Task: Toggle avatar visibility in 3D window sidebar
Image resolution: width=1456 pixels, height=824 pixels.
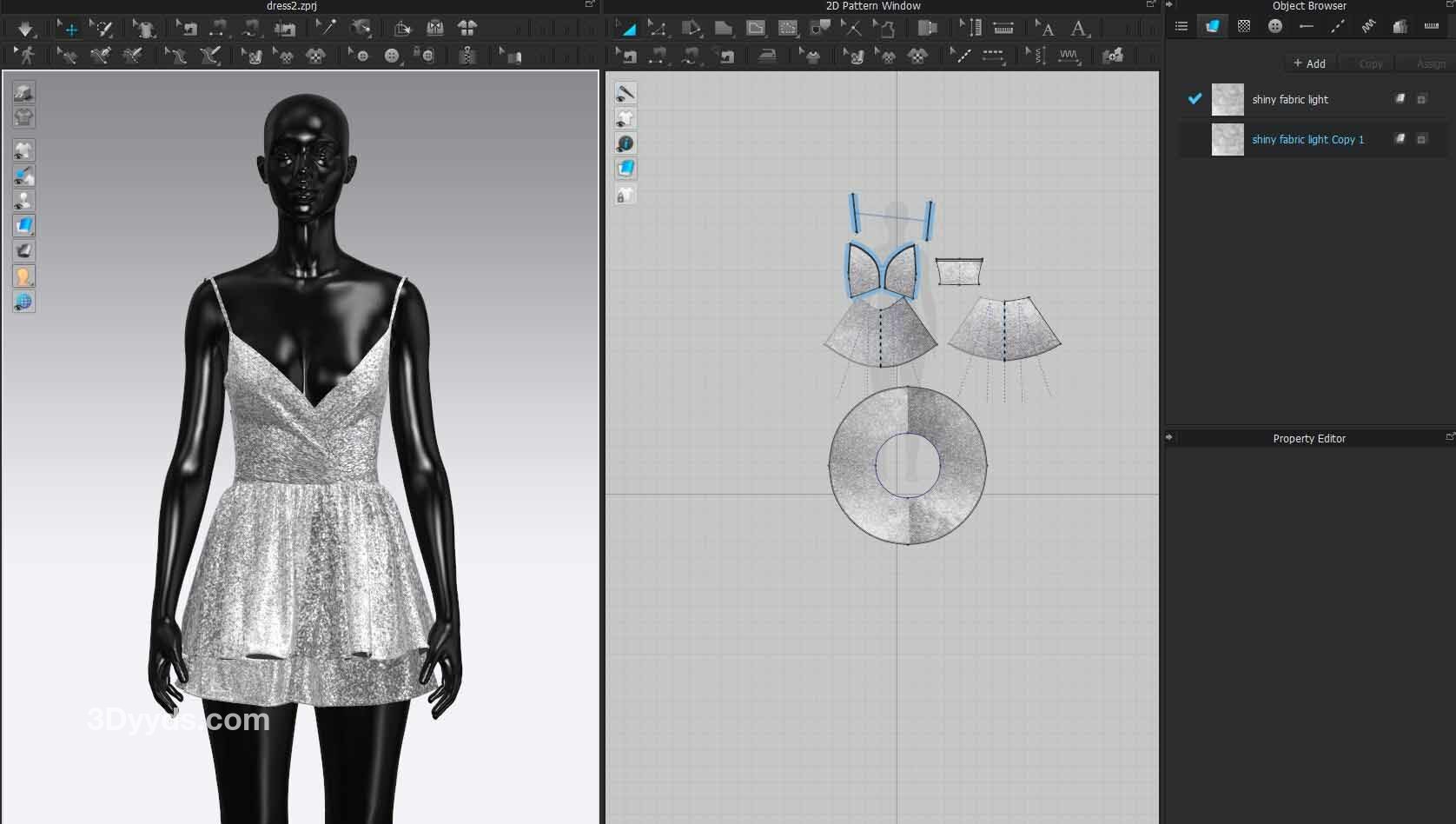Action: (23, 201)
